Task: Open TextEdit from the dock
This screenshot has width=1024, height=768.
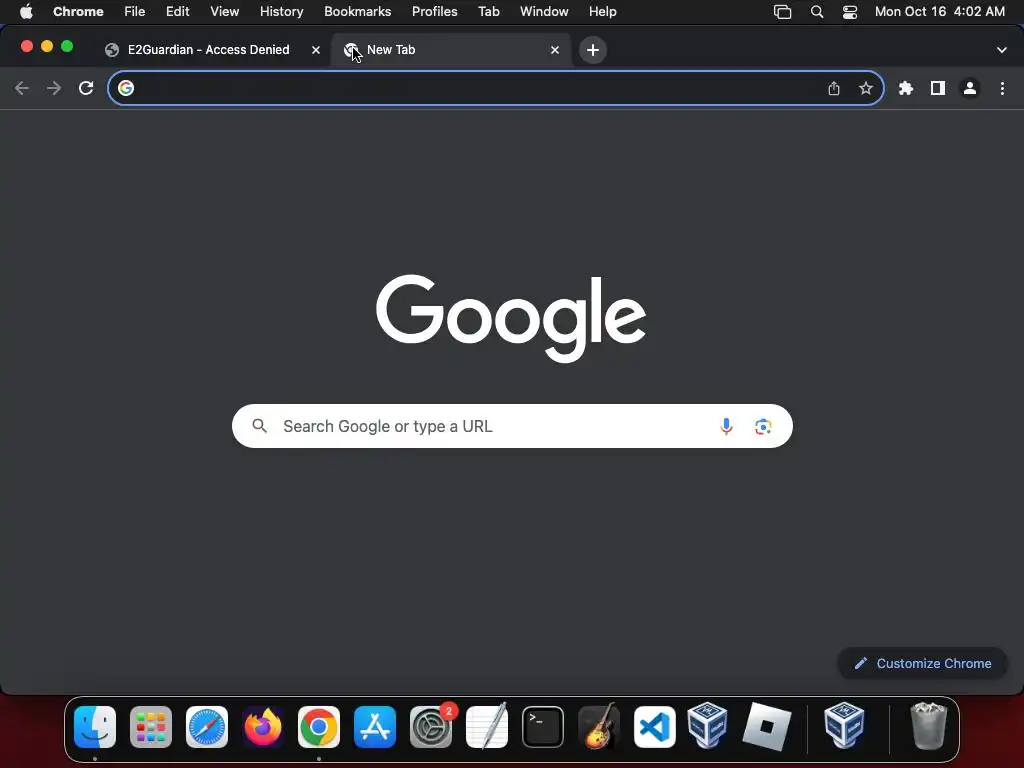Action: click(x=487, y=727)
